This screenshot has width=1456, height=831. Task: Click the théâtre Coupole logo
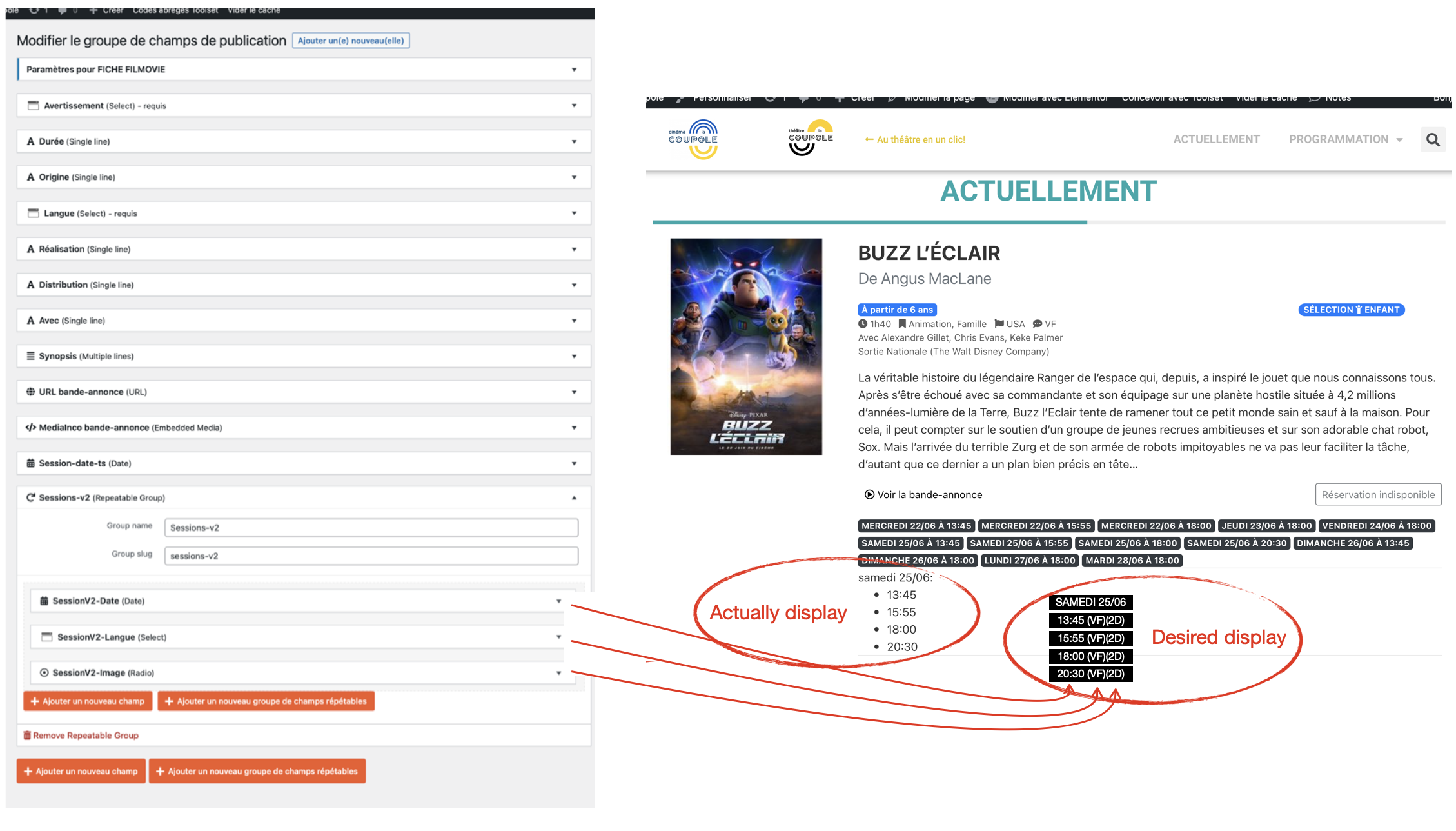pos(811,138)
